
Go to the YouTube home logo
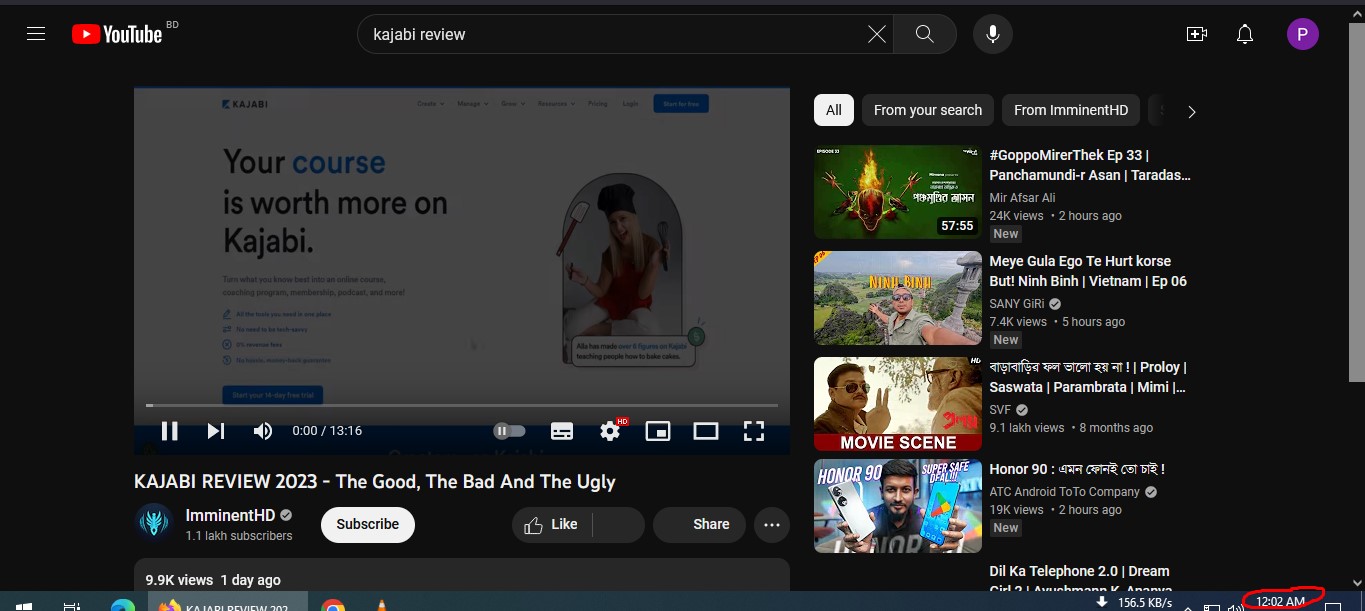tap(117, 34)
